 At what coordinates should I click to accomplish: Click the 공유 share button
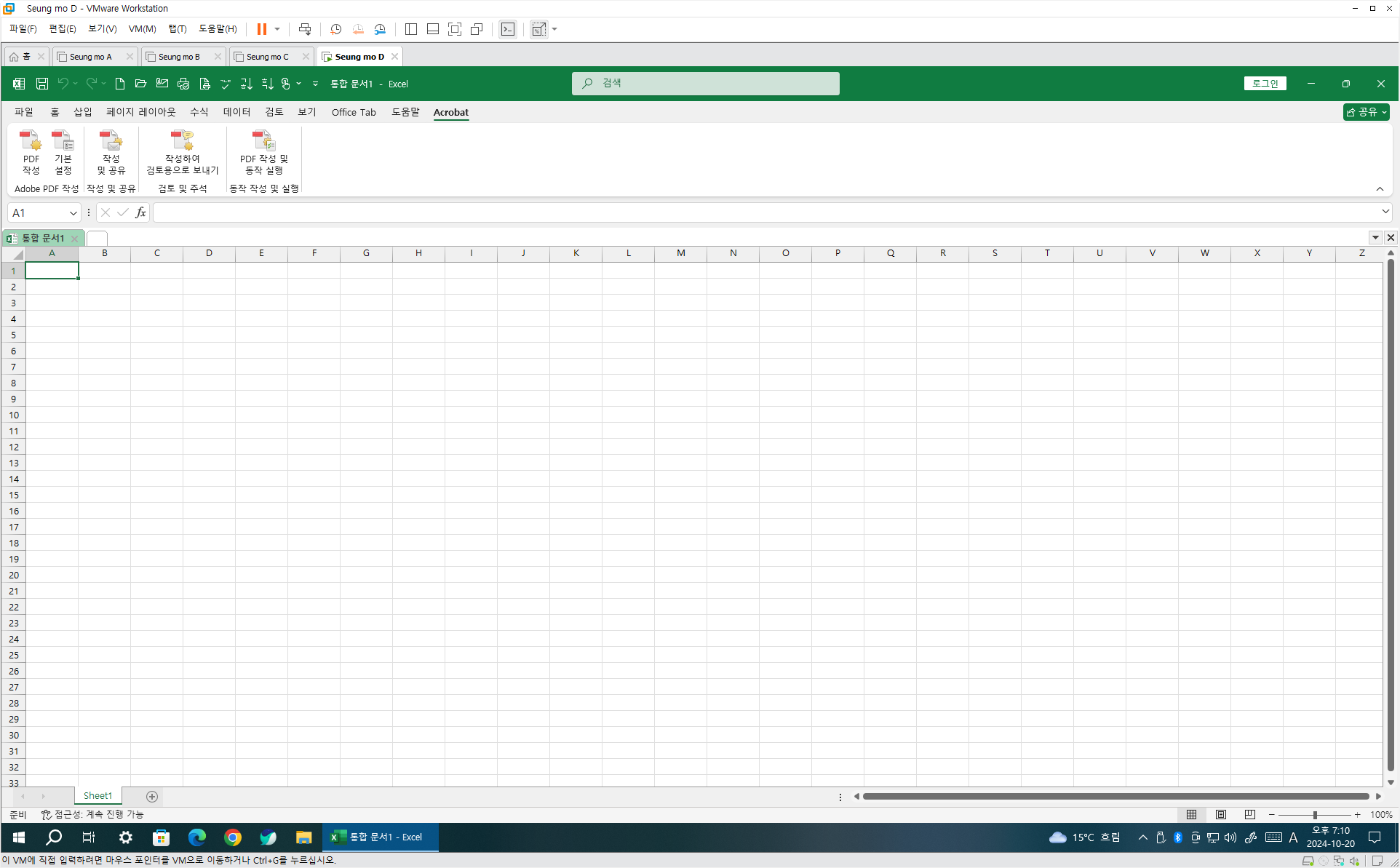point(1366,112)
